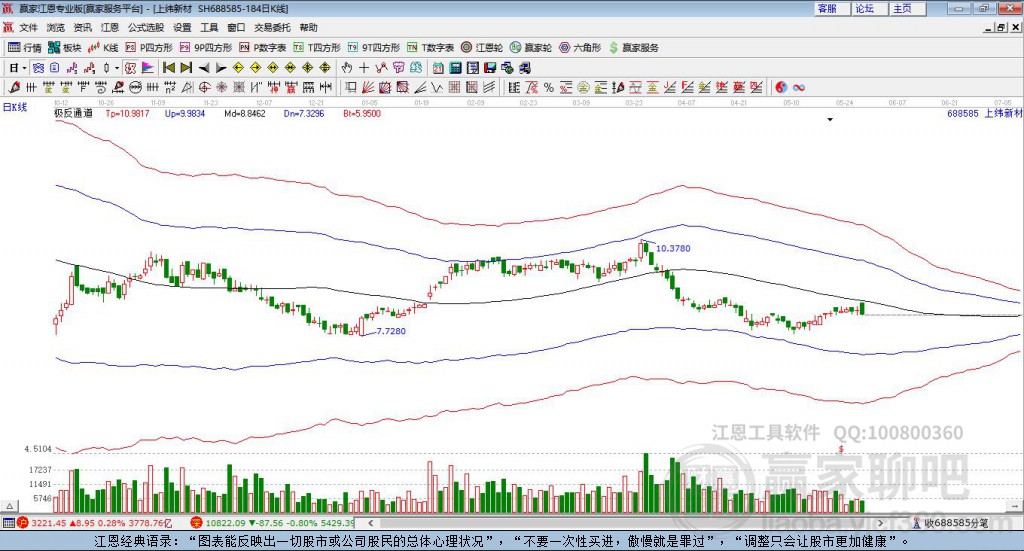The image size is (1024, 551).
Task: Toggle the pink flag indicator icon
Action: tap(148, 68)
